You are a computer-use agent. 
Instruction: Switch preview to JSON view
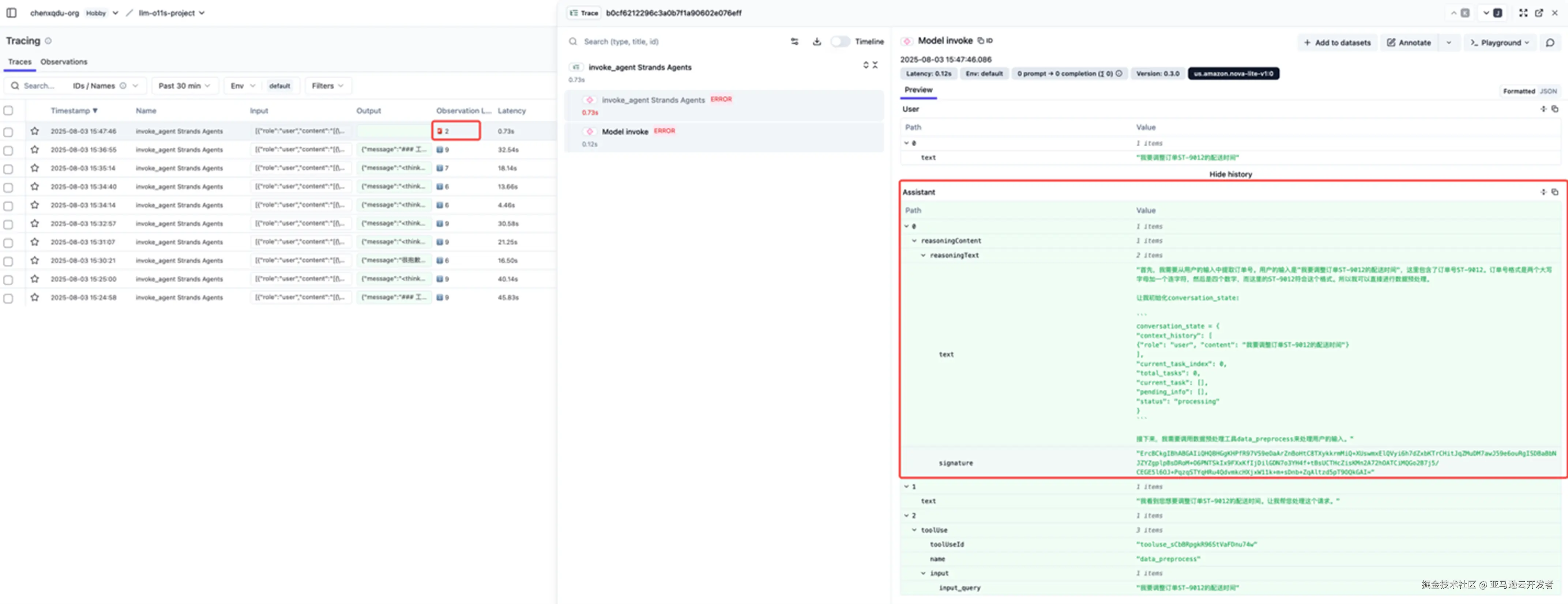(1548, 91)
